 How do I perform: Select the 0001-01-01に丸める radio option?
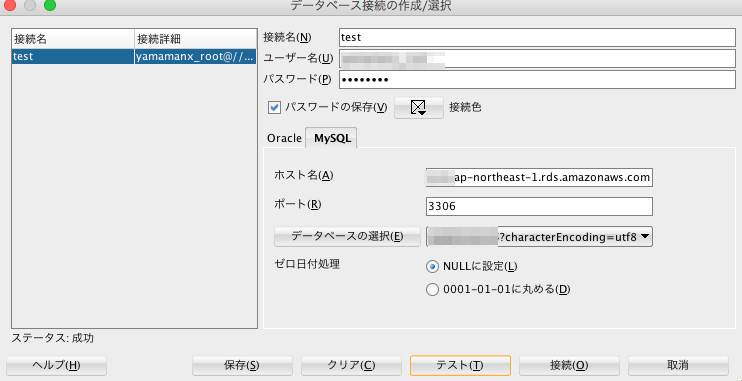click(x=433, y=289)
